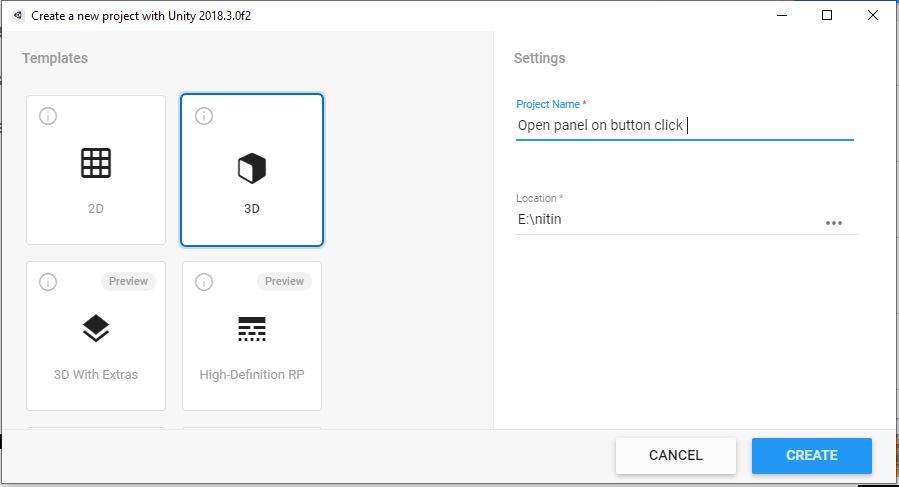Select the 3D With Extras card
Viewport: 899px width, 487px height.
[x=96, y=336]
